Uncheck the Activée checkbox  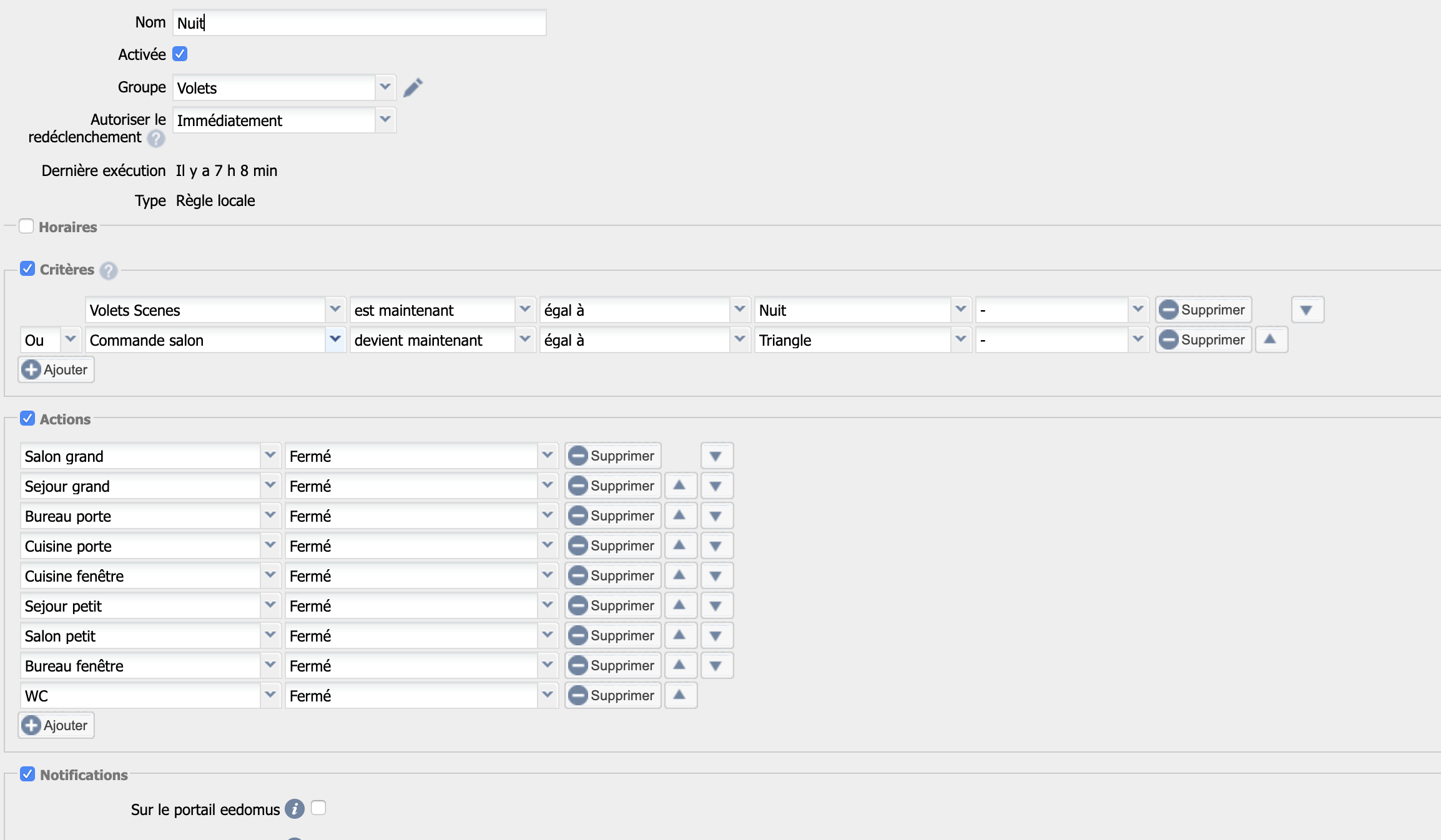[180, 54]
